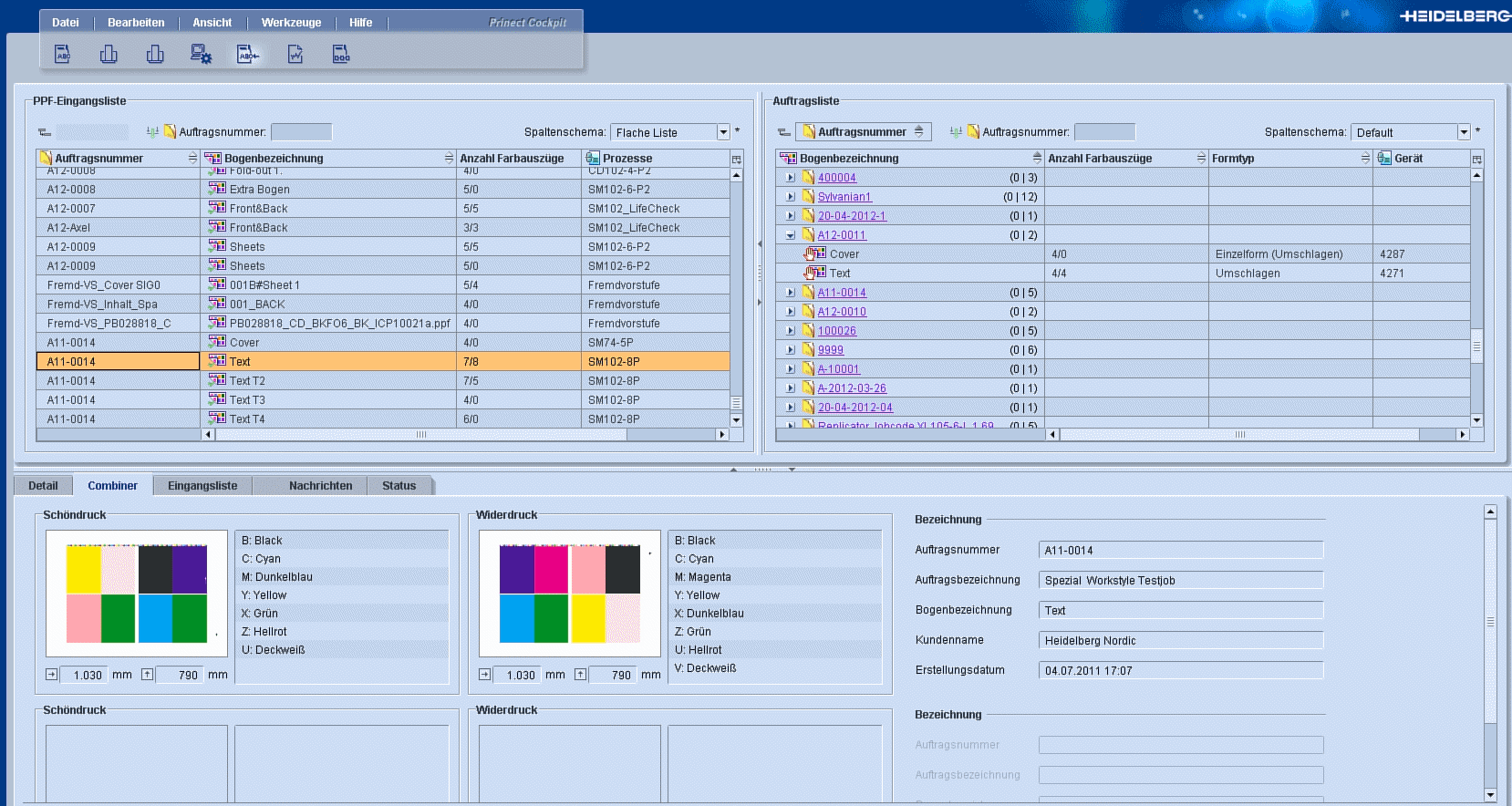Viewport: 1512px width, 806px height.
Task: Expand Sylvanian1 tree node
Action: pos(791,197)
